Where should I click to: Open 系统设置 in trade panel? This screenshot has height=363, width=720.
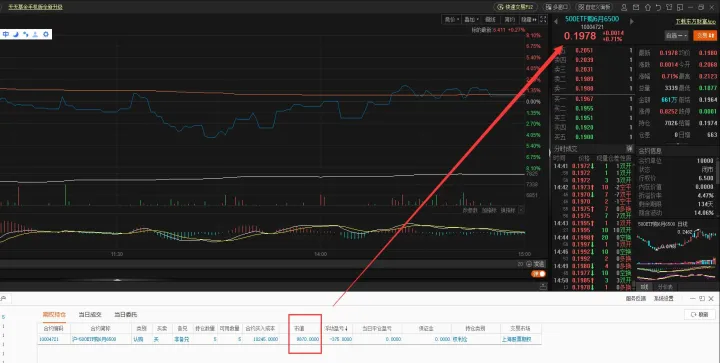(x=664, y=299)
